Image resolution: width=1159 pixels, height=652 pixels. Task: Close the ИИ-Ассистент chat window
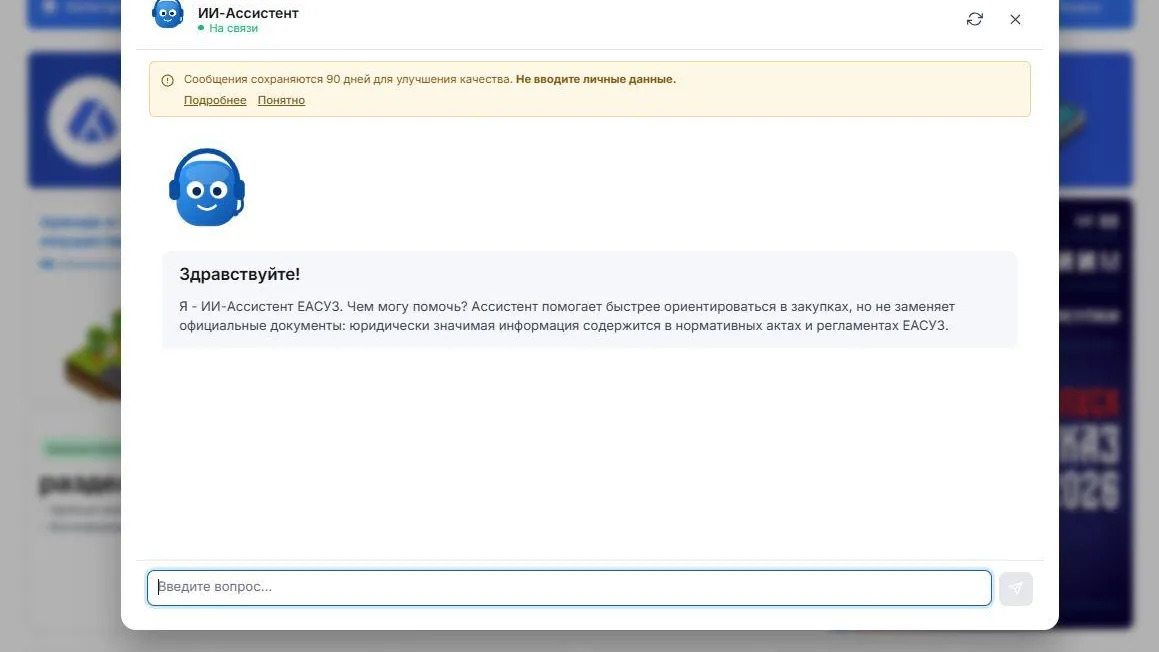[x=1015, y=19]
